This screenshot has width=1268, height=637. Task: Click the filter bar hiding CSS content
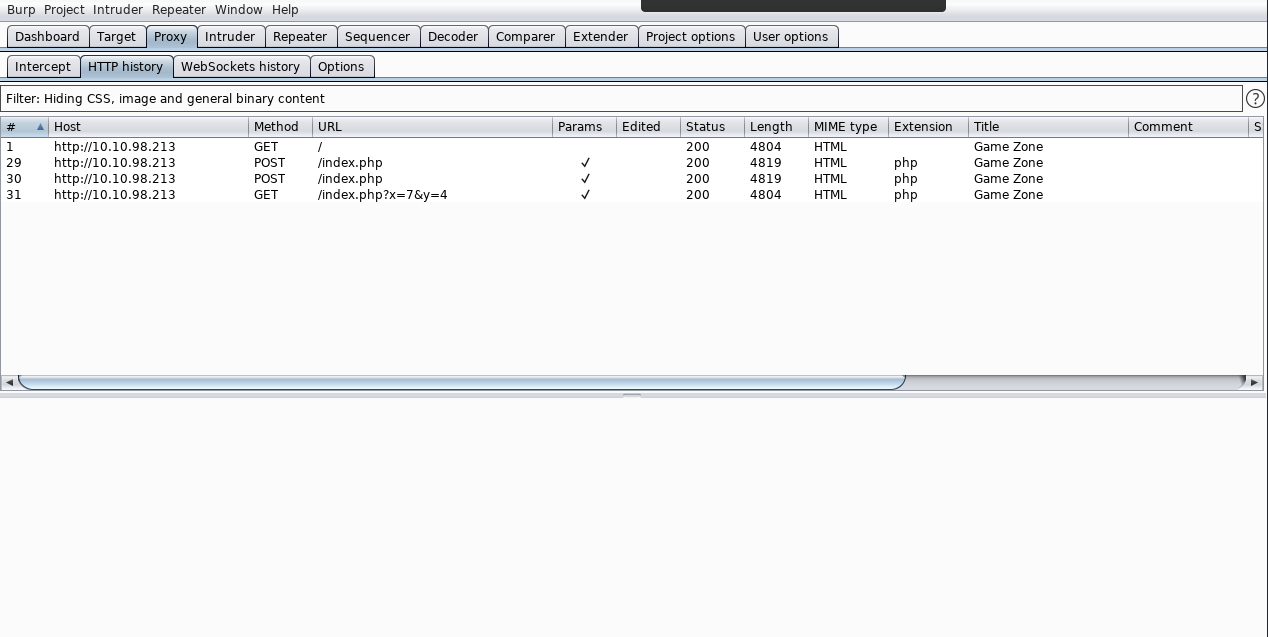(x=621, y=99)
